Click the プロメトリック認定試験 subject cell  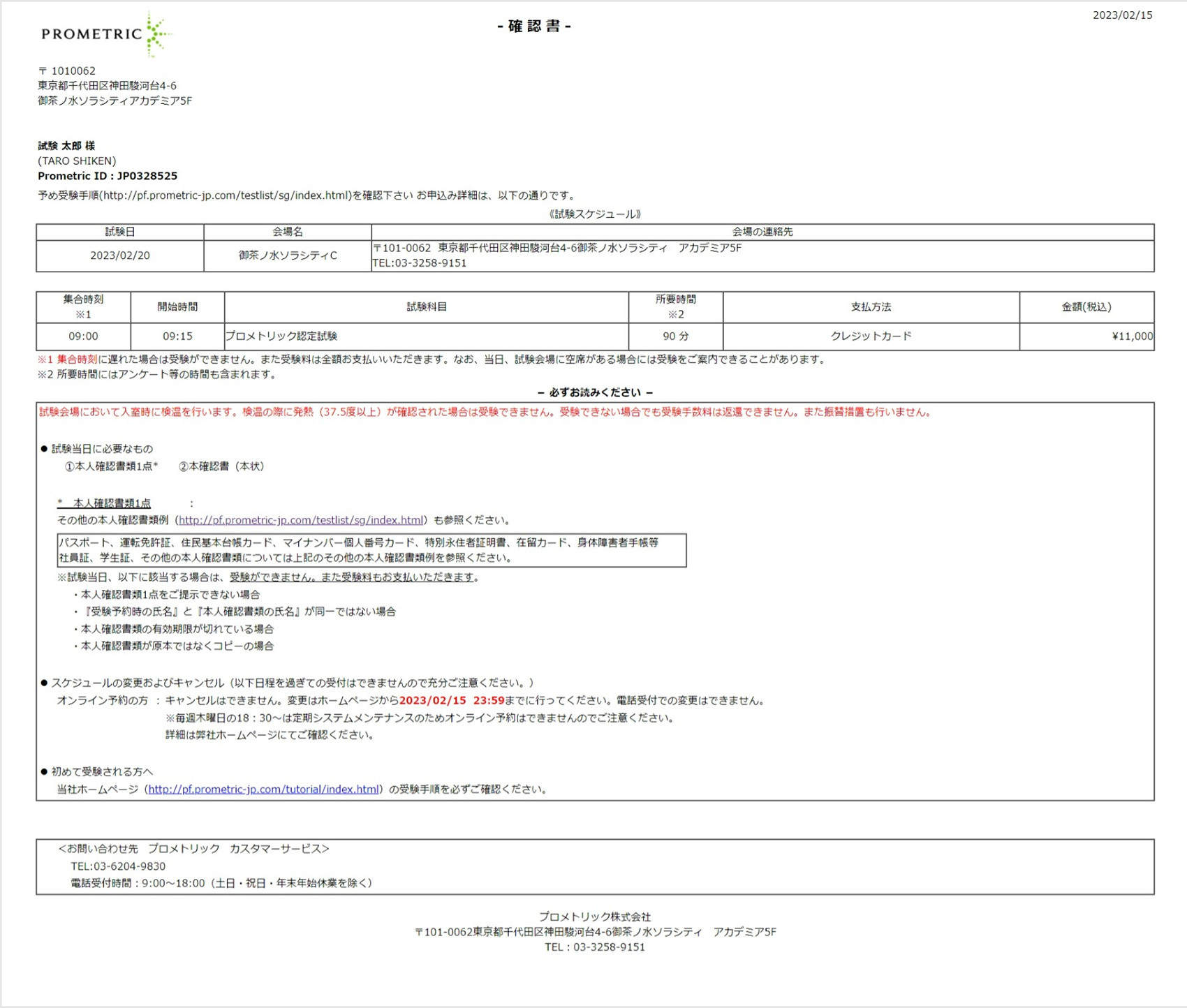point(427,336)
